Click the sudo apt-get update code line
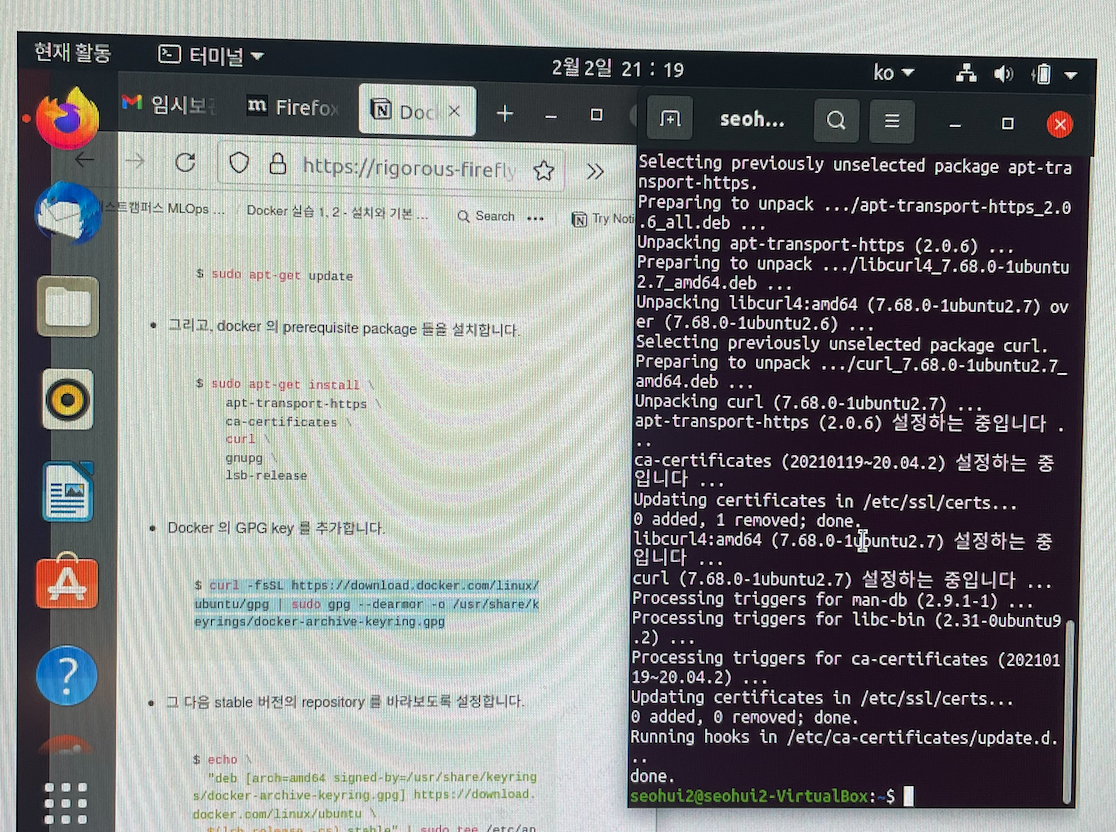 tap(274, 275)
